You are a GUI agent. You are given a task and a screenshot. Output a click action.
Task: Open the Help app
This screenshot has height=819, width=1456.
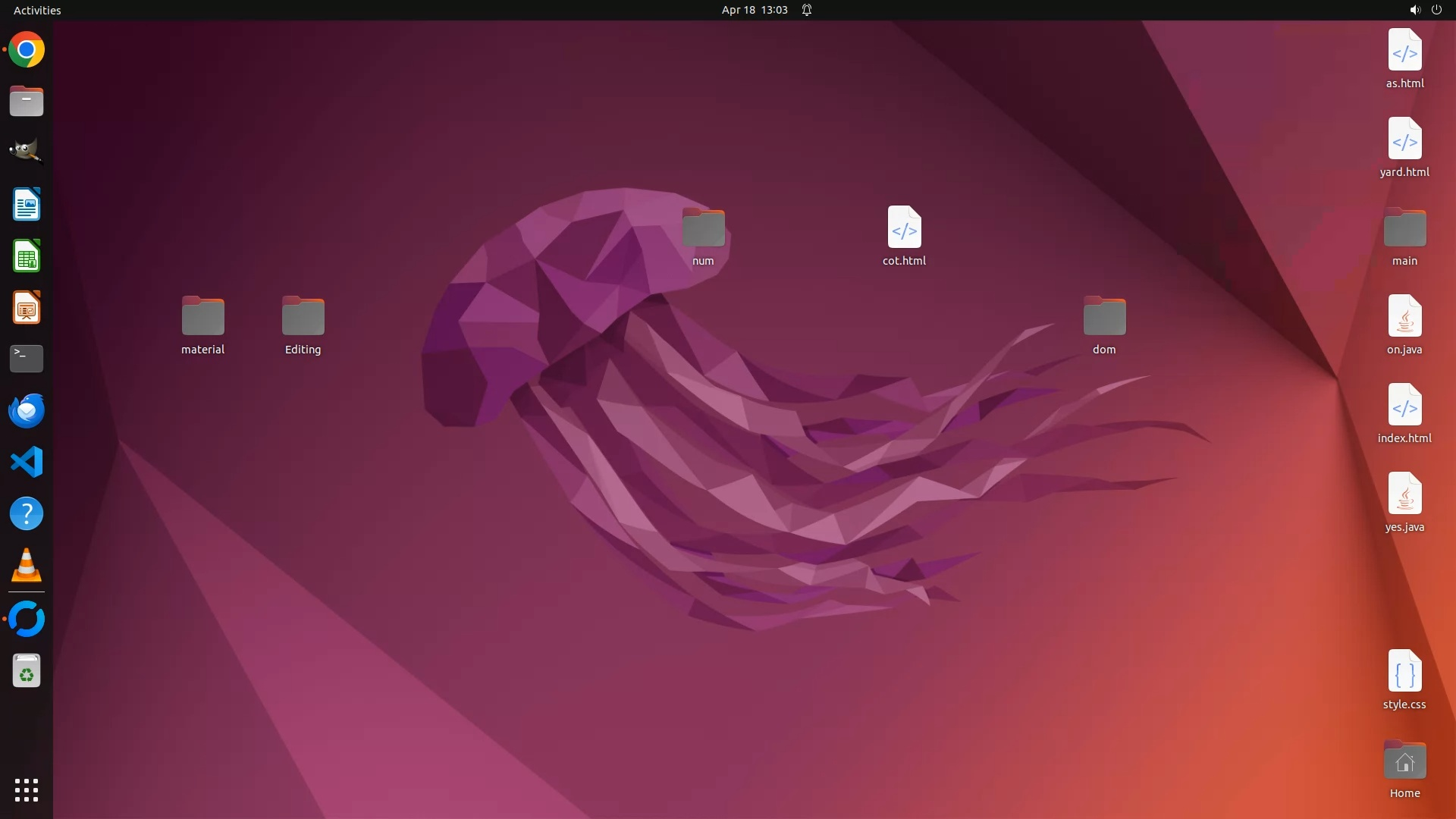coord(27,513)
